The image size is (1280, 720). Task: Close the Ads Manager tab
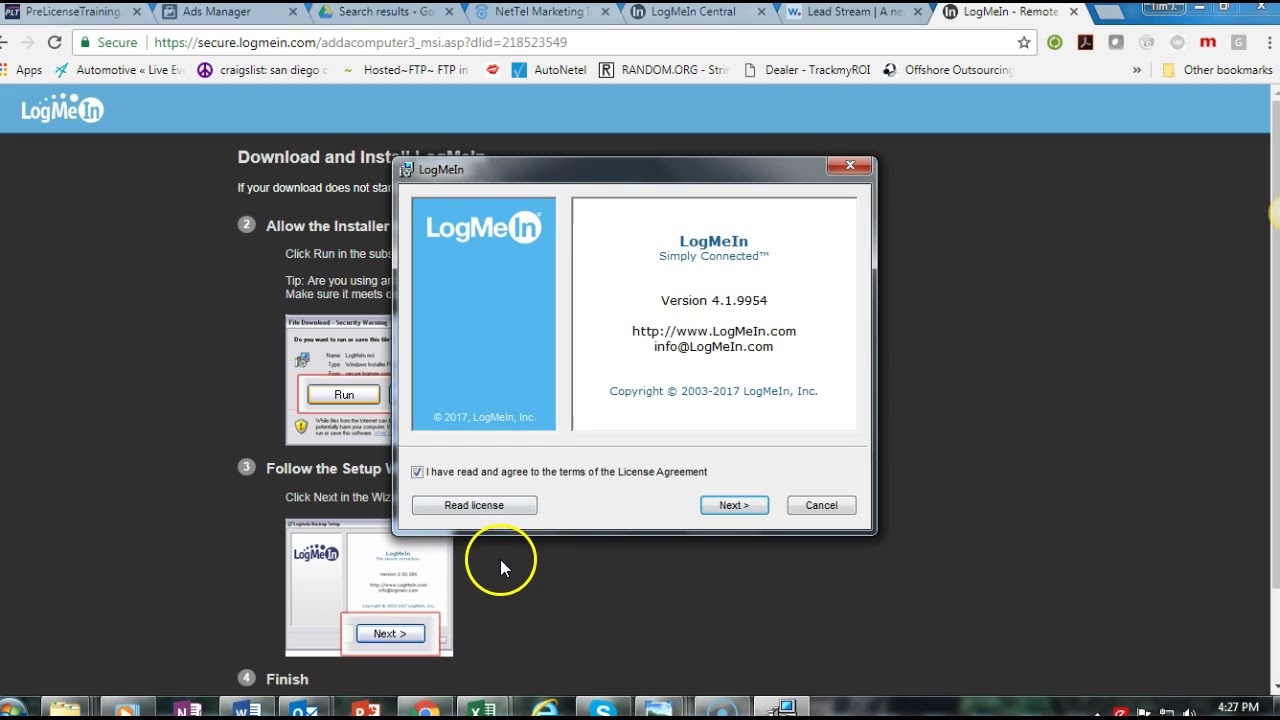click(x=293, y=12)
